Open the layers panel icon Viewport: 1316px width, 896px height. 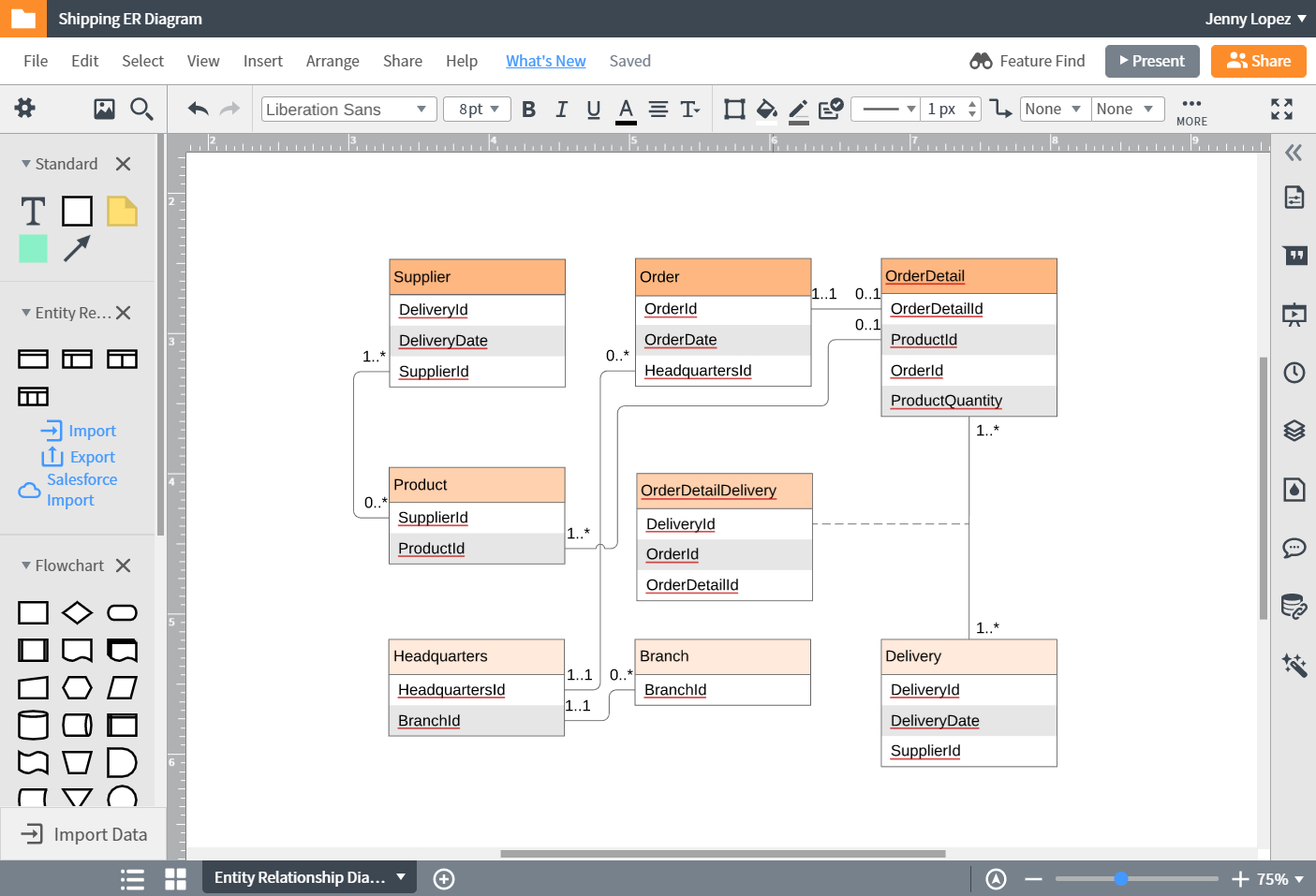[x=1294, y=431]
